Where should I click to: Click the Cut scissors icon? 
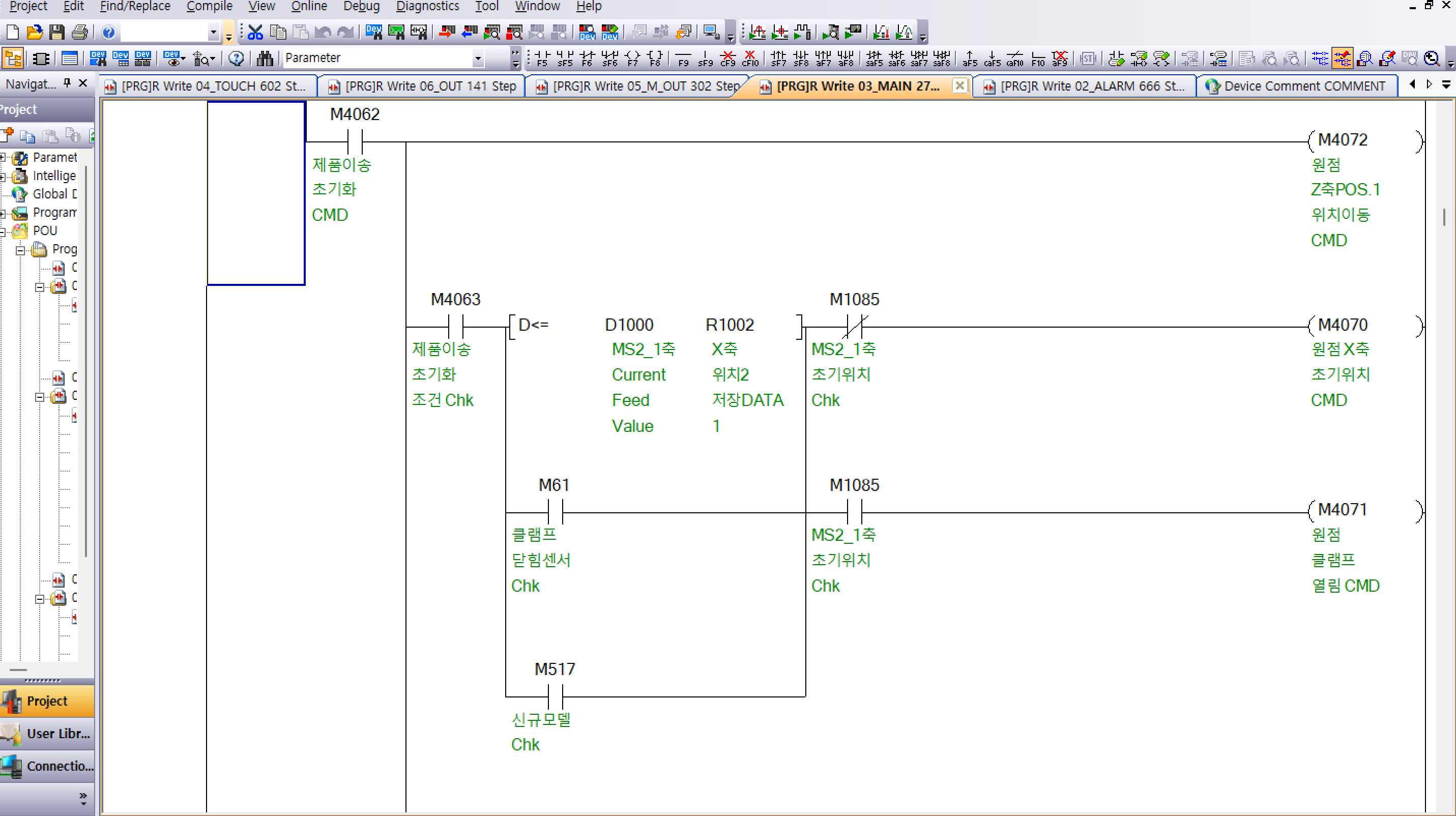[255, 32]
